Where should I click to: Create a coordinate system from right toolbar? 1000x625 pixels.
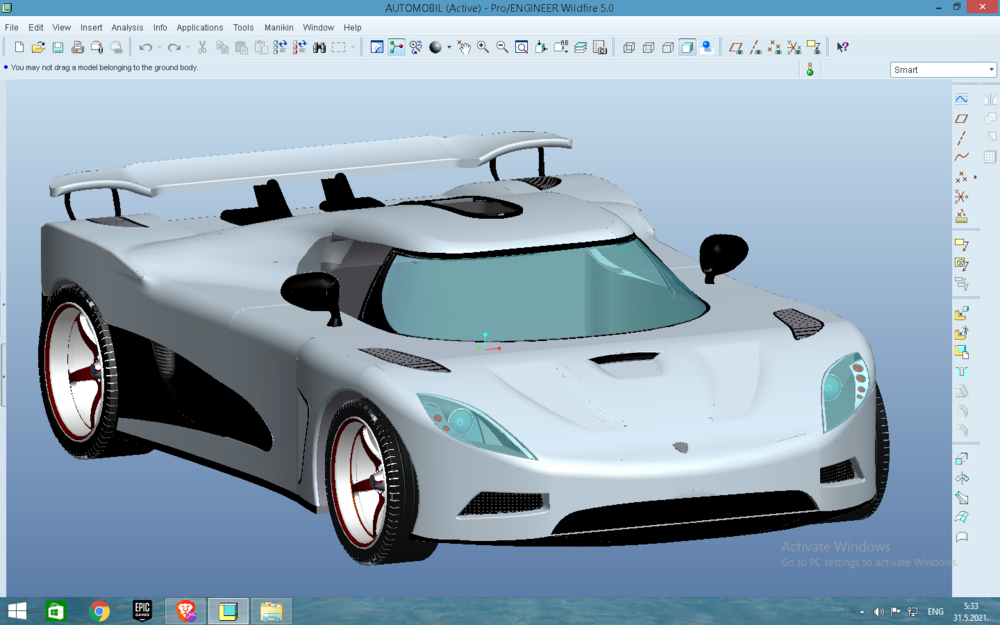tap(961, 196)
